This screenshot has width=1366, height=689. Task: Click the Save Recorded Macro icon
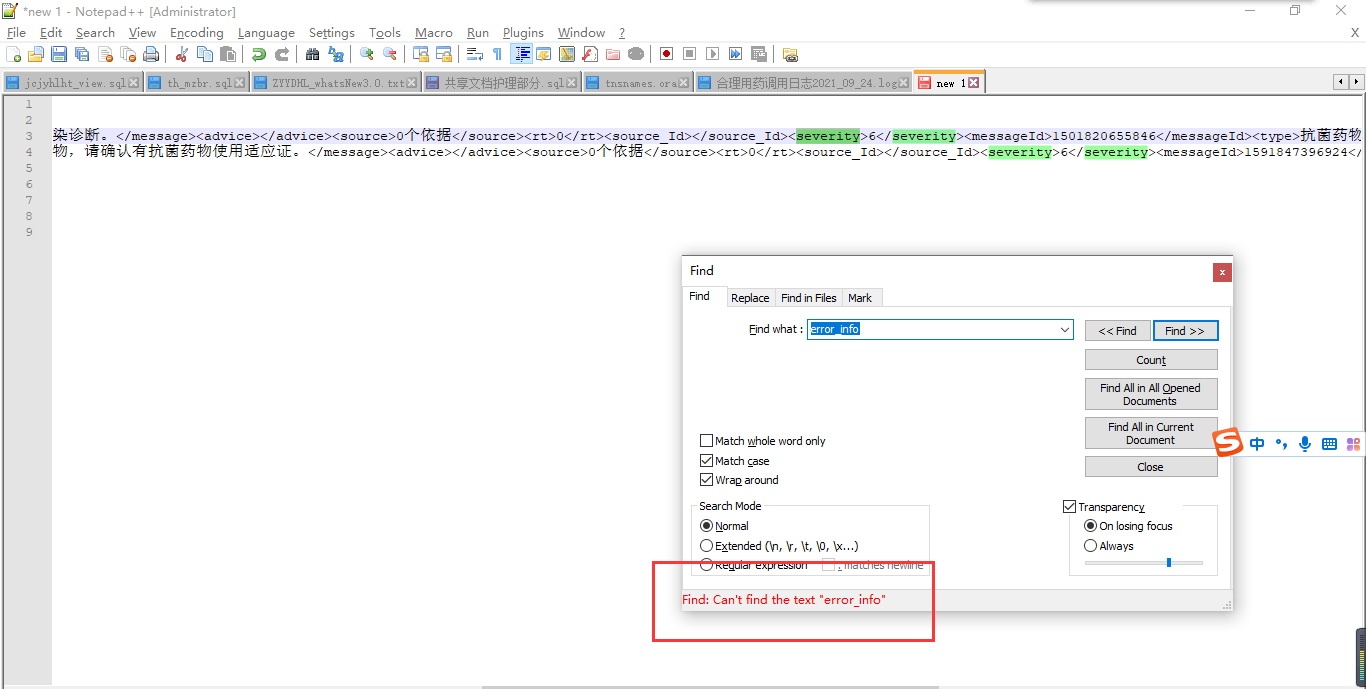[x=758, y=54]
